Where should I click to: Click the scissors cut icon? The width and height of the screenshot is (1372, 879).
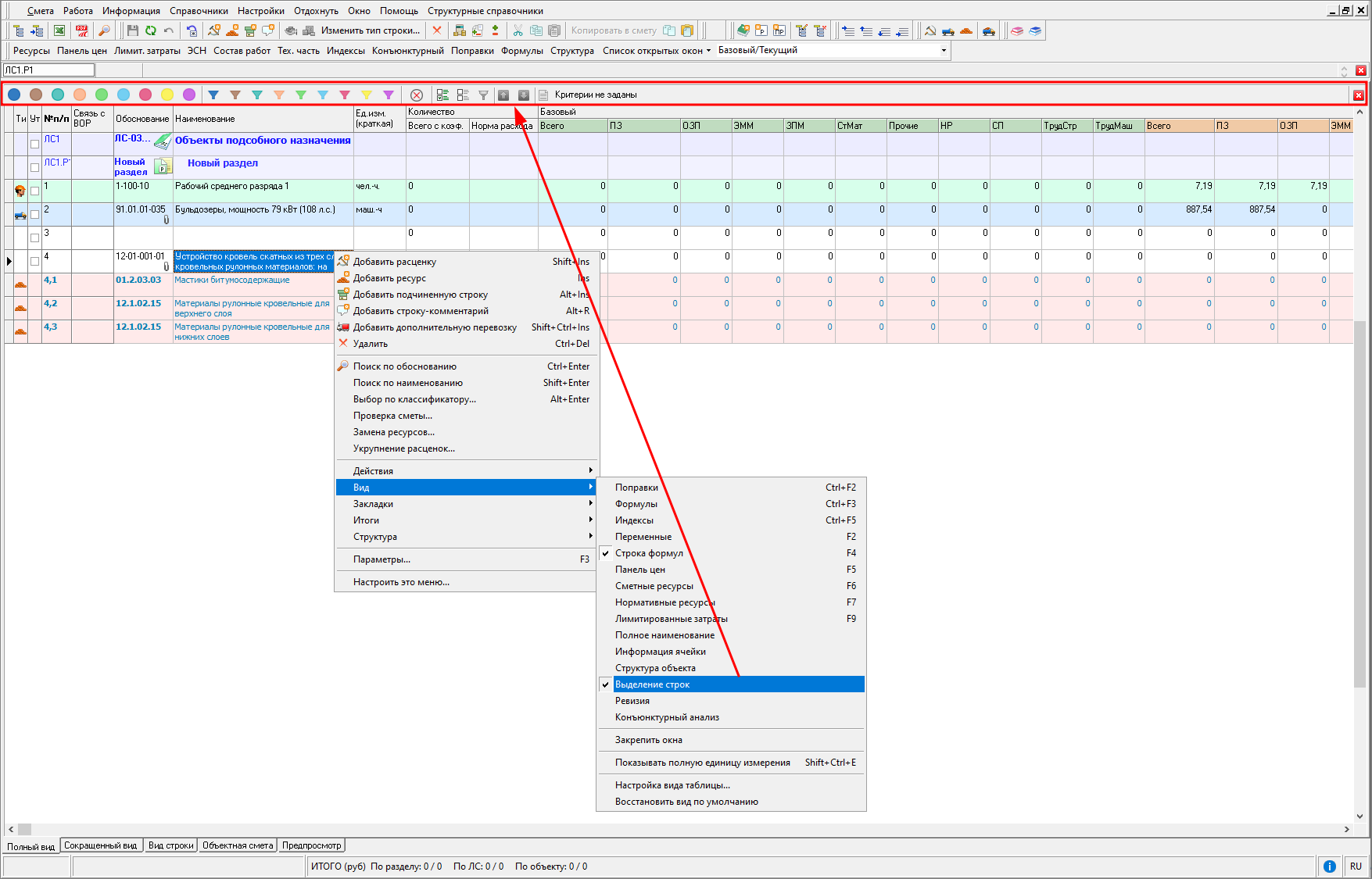(x=518, y=30)
